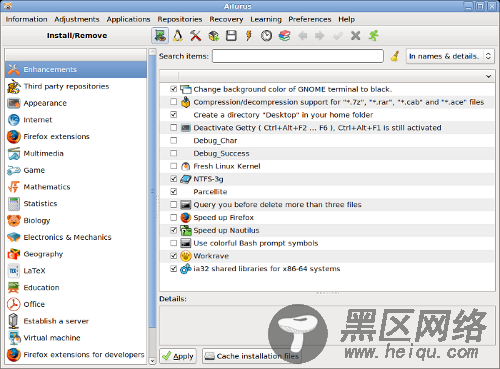Uncheck the NTFS-3g checkbox
Image resolution: width=500 pixels, height=369 pixels.
173,179
